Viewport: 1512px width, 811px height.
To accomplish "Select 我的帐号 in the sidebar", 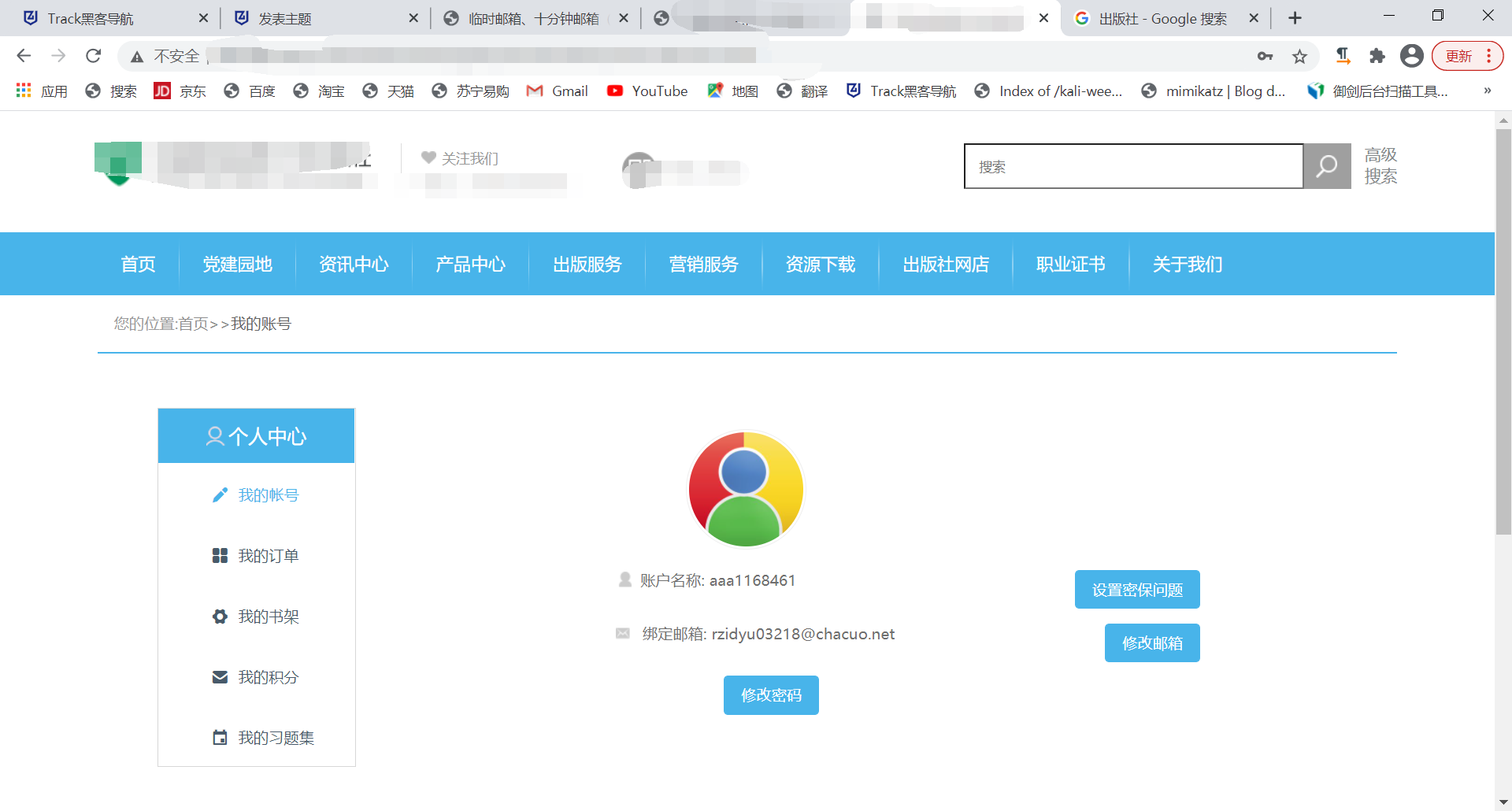I will [x=257, y=495].
